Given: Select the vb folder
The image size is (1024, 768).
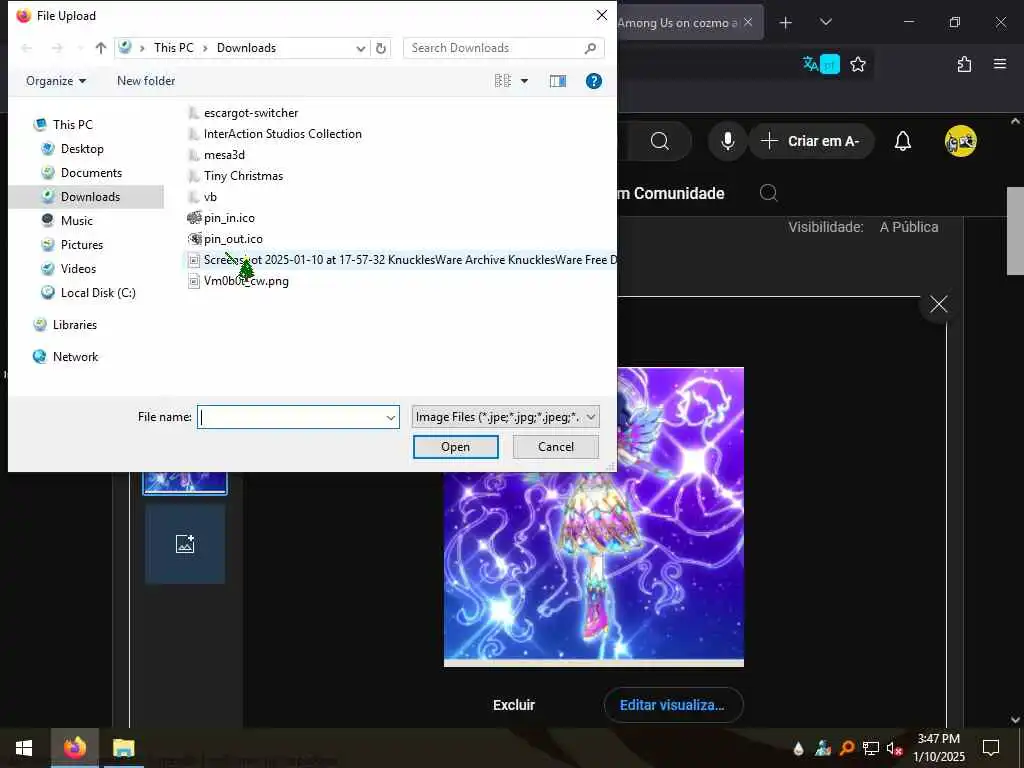Looking at the screenshot, I should (210, 197).
